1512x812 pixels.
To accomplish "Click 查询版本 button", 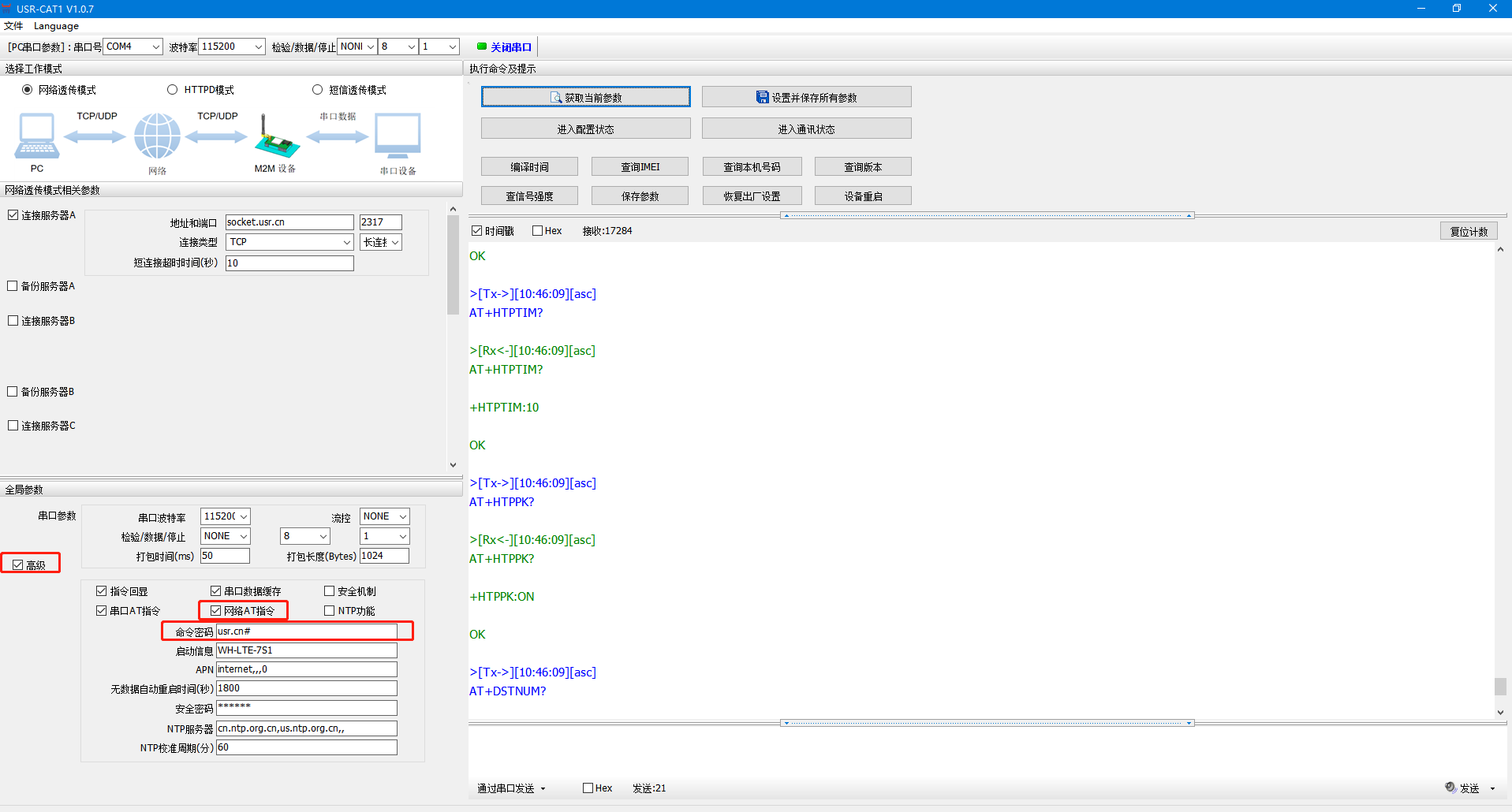I will [863, 166].
